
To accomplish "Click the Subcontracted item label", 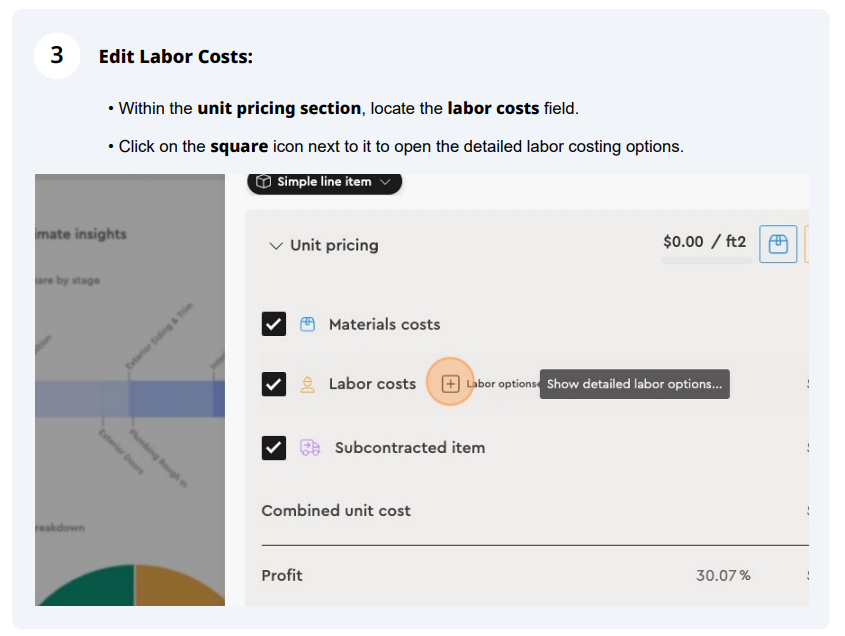I will coord(410,447).
